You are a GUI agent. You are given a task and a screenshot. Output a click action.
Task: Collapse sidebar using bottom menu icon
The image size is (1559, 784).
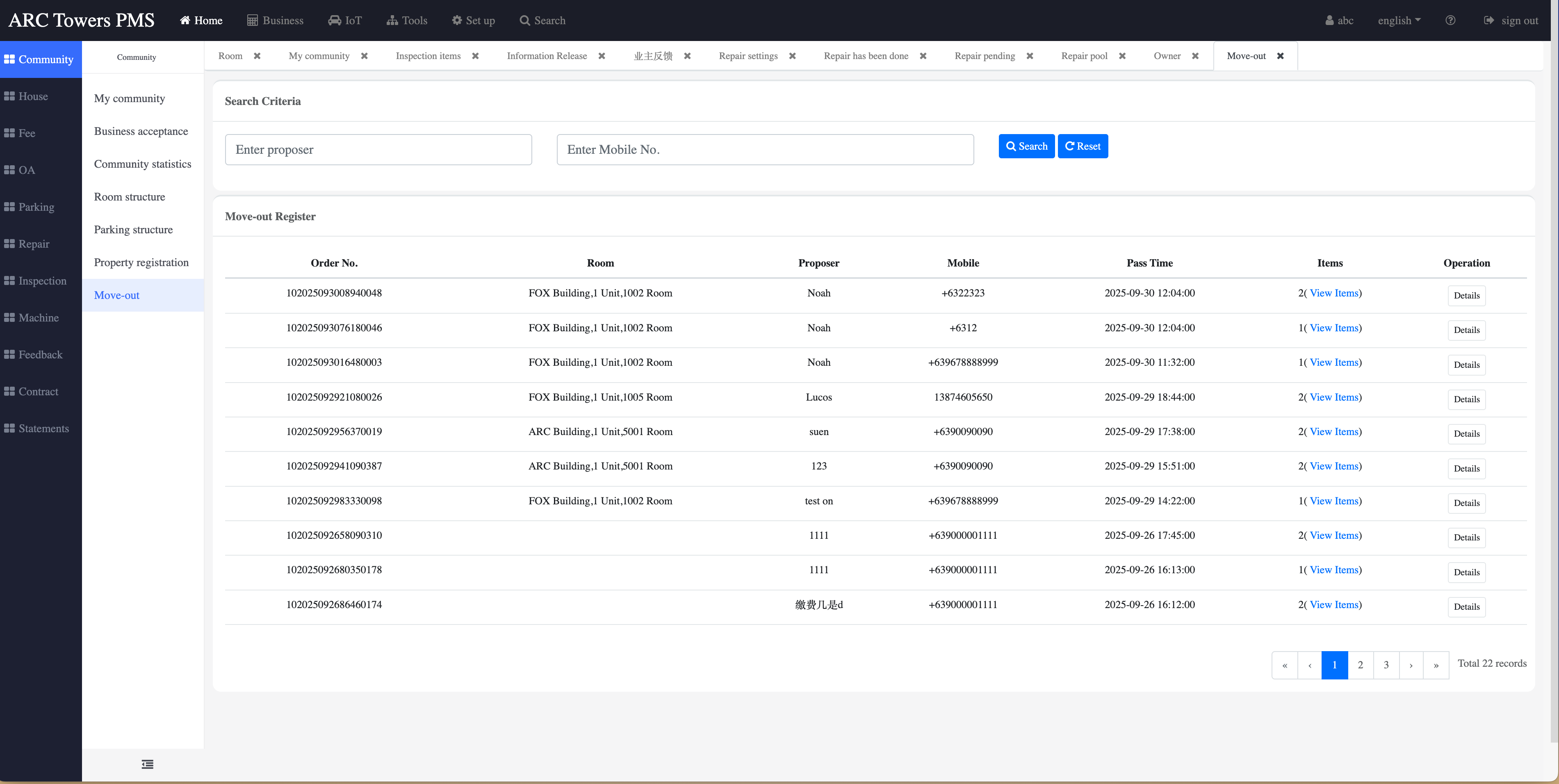pyautogui.click(x=147, y=764)
